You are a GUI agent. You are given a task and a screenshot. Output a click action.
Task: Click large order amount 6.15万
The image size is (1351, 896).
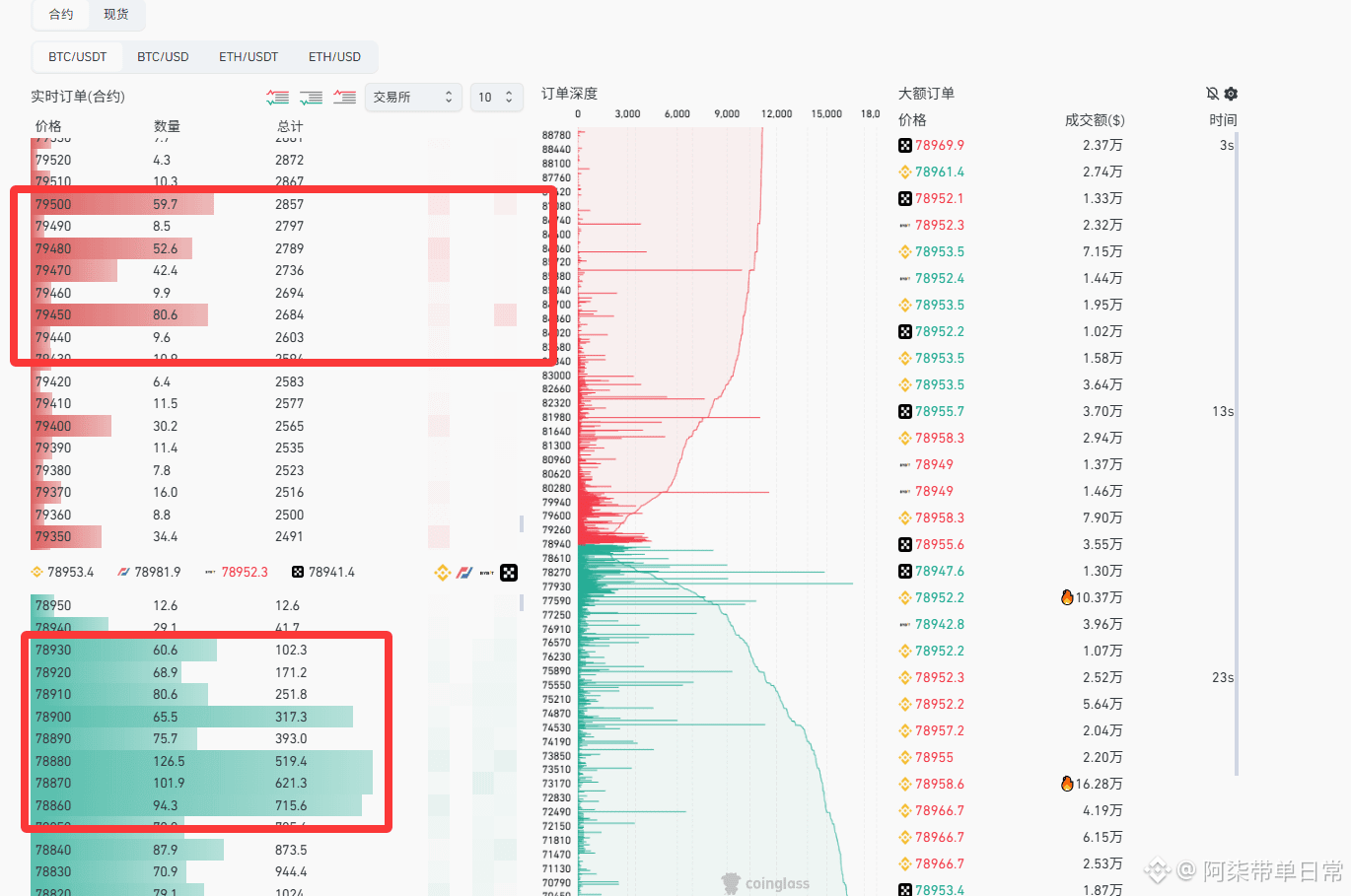click(1102, 837)
